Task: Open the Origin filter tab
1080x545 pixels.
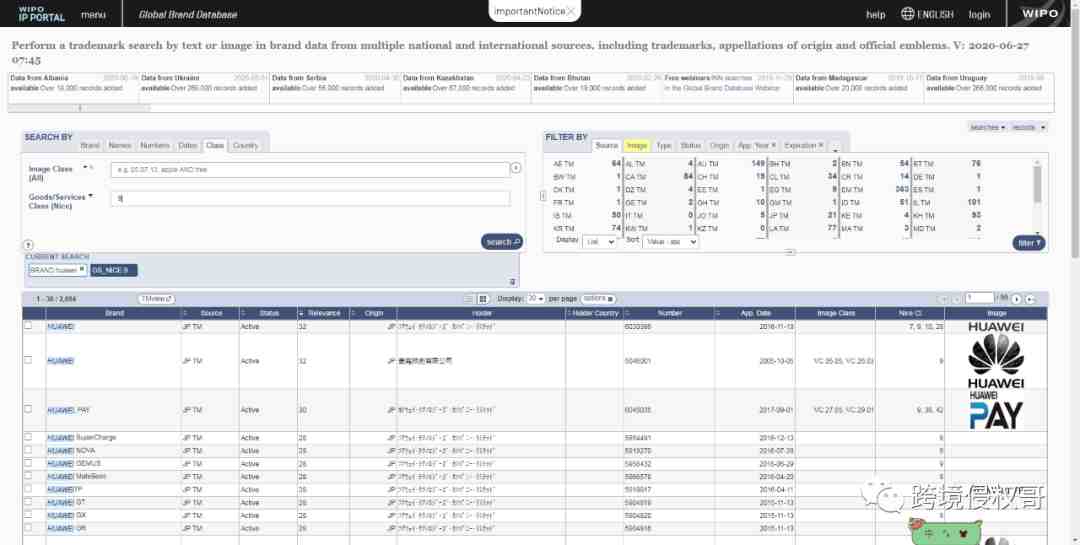Action: pyautogui.click(x=719, y=145)
